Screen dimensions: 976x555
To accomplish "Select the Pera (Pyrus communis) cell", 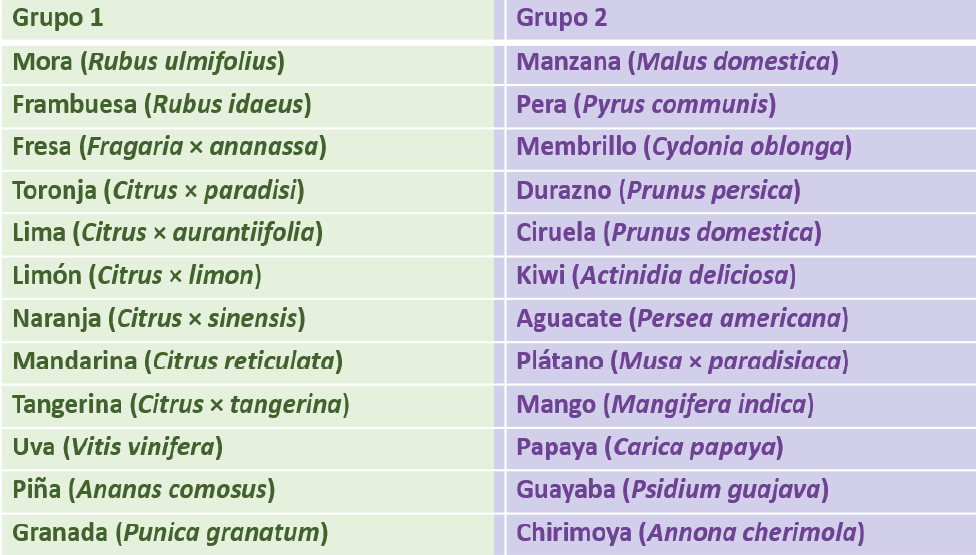I will click(x=741, y=106).
